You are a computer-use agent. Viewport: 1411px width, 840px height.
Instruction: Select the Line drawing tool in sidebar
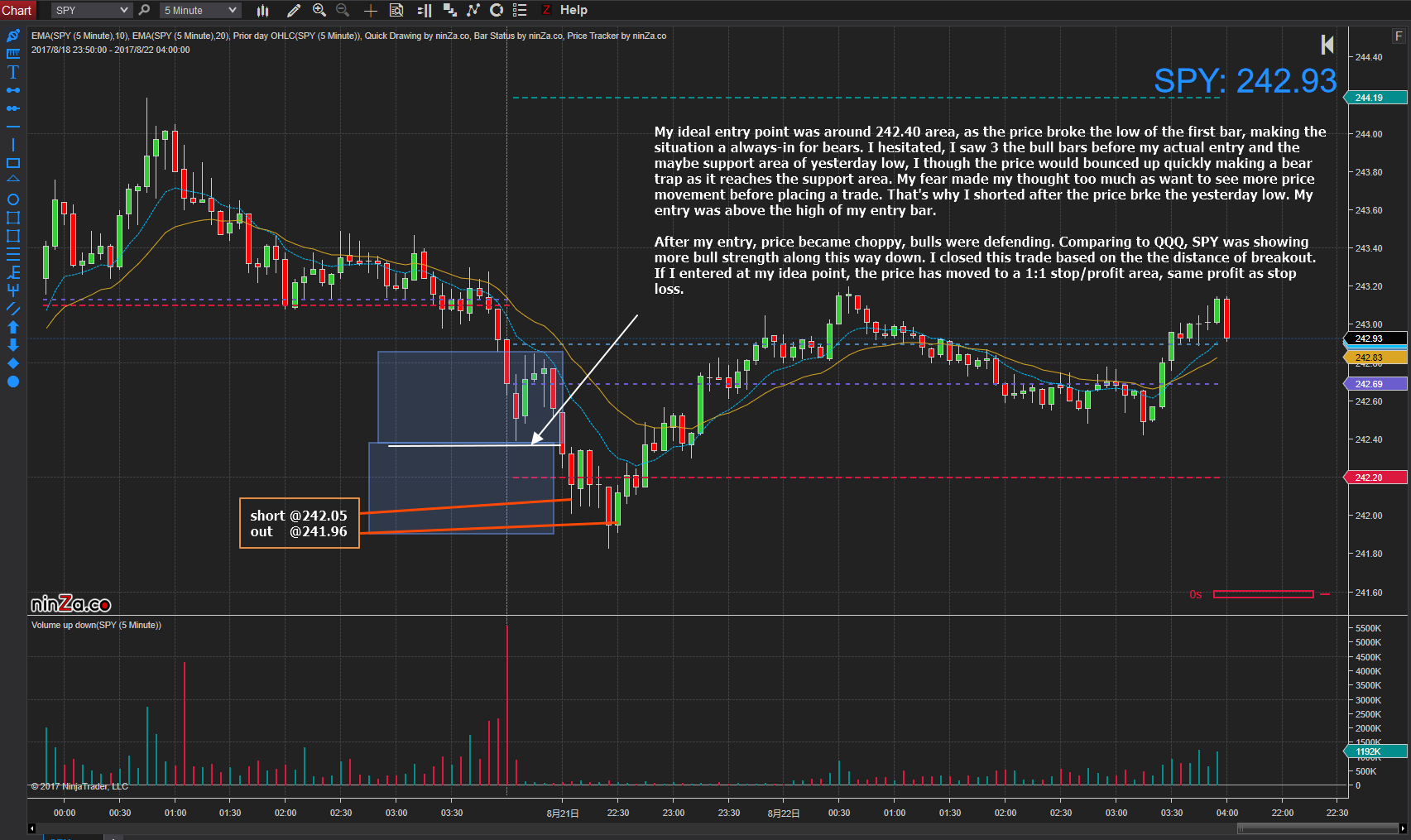pyautogui.click(x=12, y=90)
